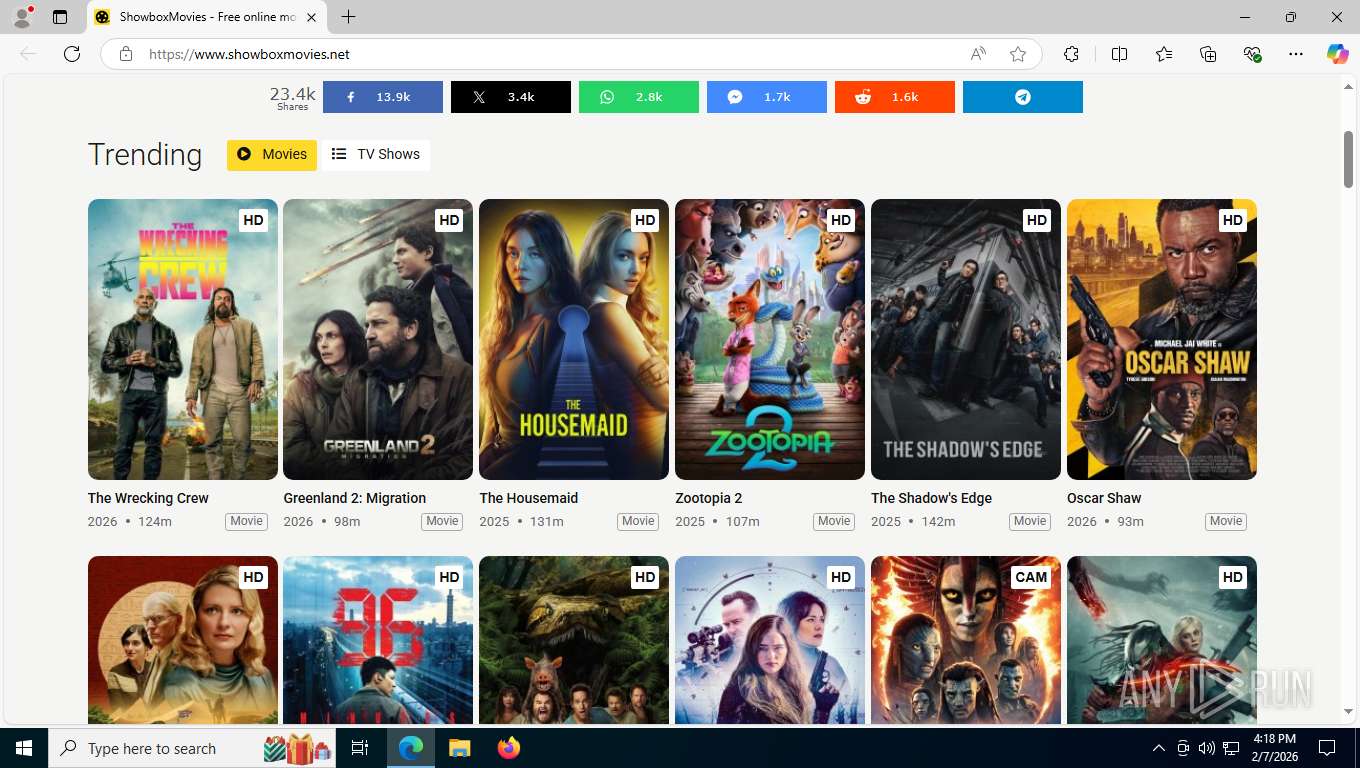Viewport: 1360px width, 768px height.
Task: Open Task View in taskbar
Action: 360,748
